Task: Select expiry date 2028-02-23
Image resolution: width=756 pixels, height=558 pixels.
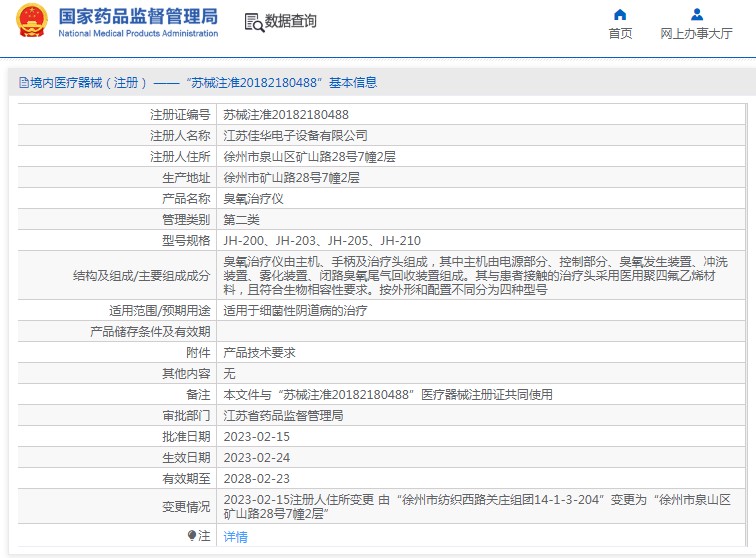Action: pos(256,478)
